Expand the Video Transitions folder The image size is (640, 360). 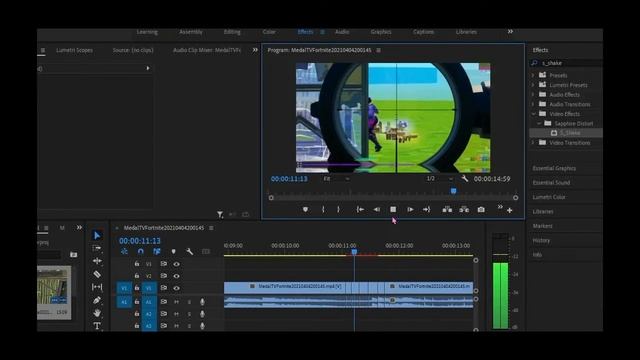533,142
